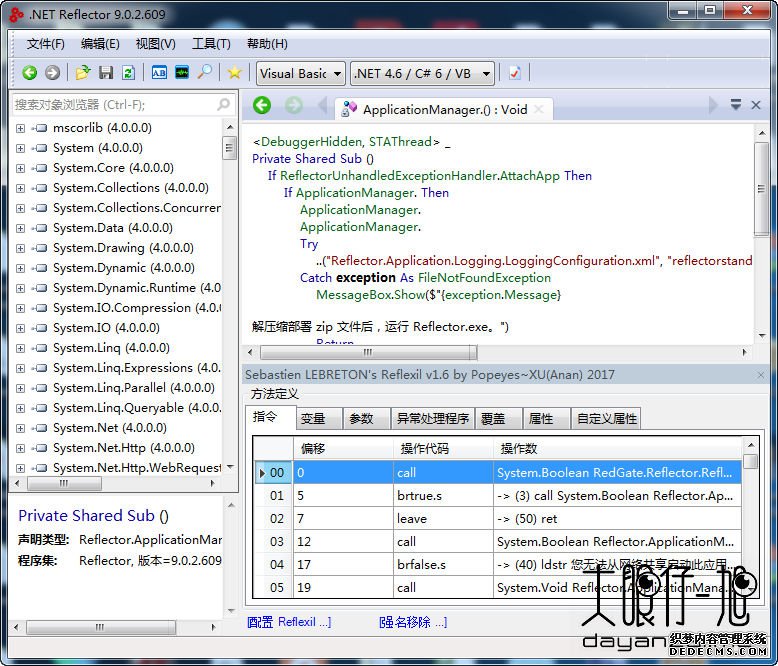The height and width of the screenshot is (666, 778).
Task: Switch to the 异常处理程序 tab
Action: 433,419
